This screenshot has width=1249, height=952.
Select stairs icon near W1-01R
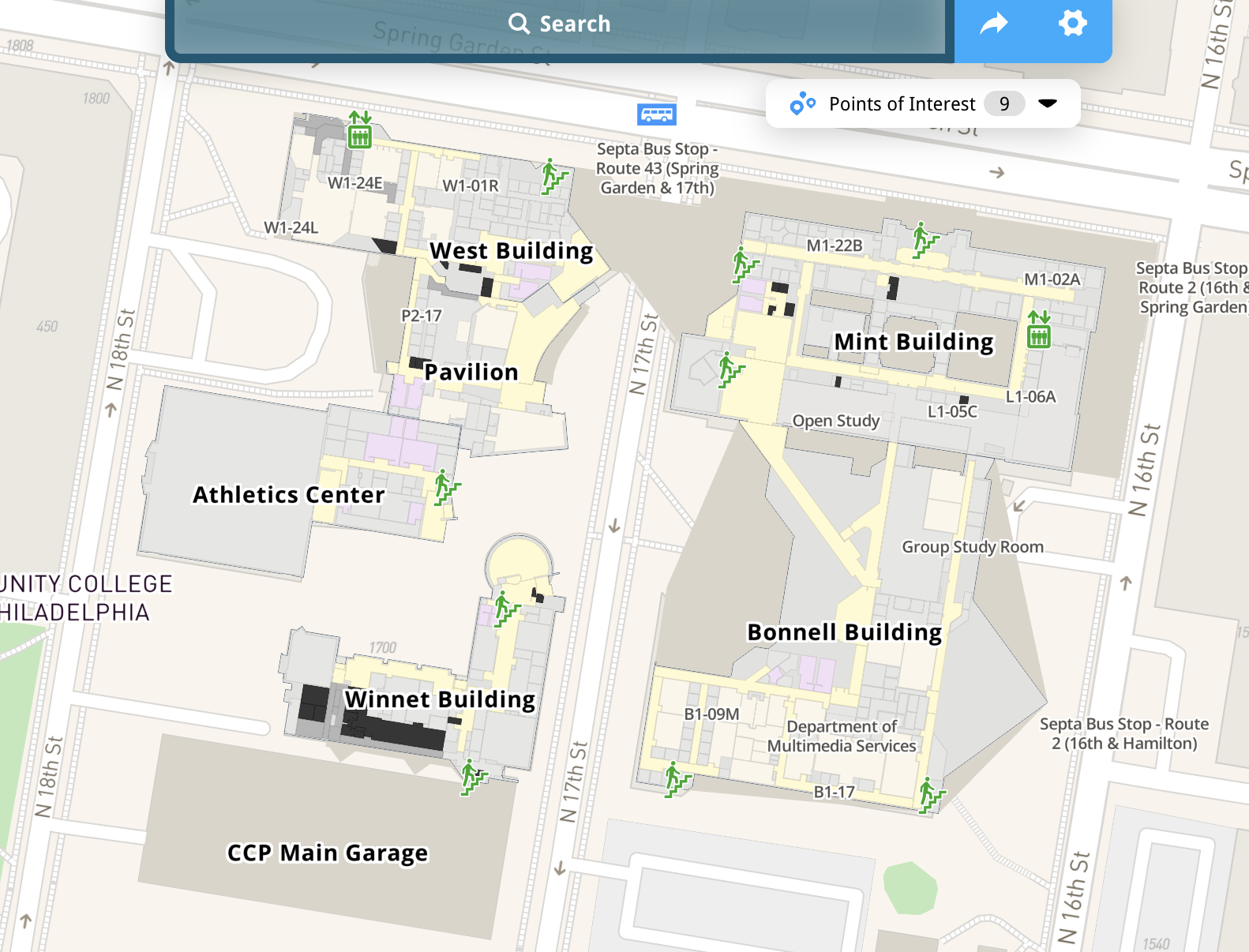click(x=553, y=177)
